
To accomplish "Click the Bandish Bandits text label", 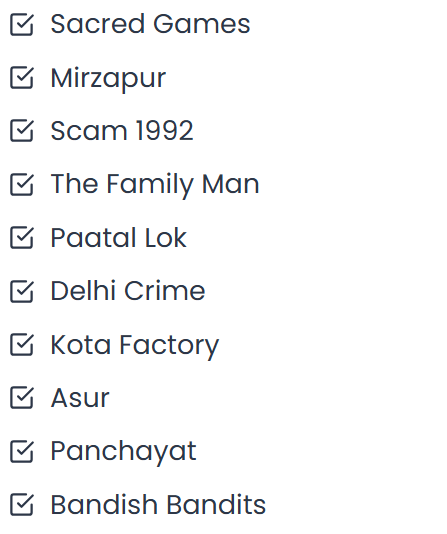I will point(158,504).
